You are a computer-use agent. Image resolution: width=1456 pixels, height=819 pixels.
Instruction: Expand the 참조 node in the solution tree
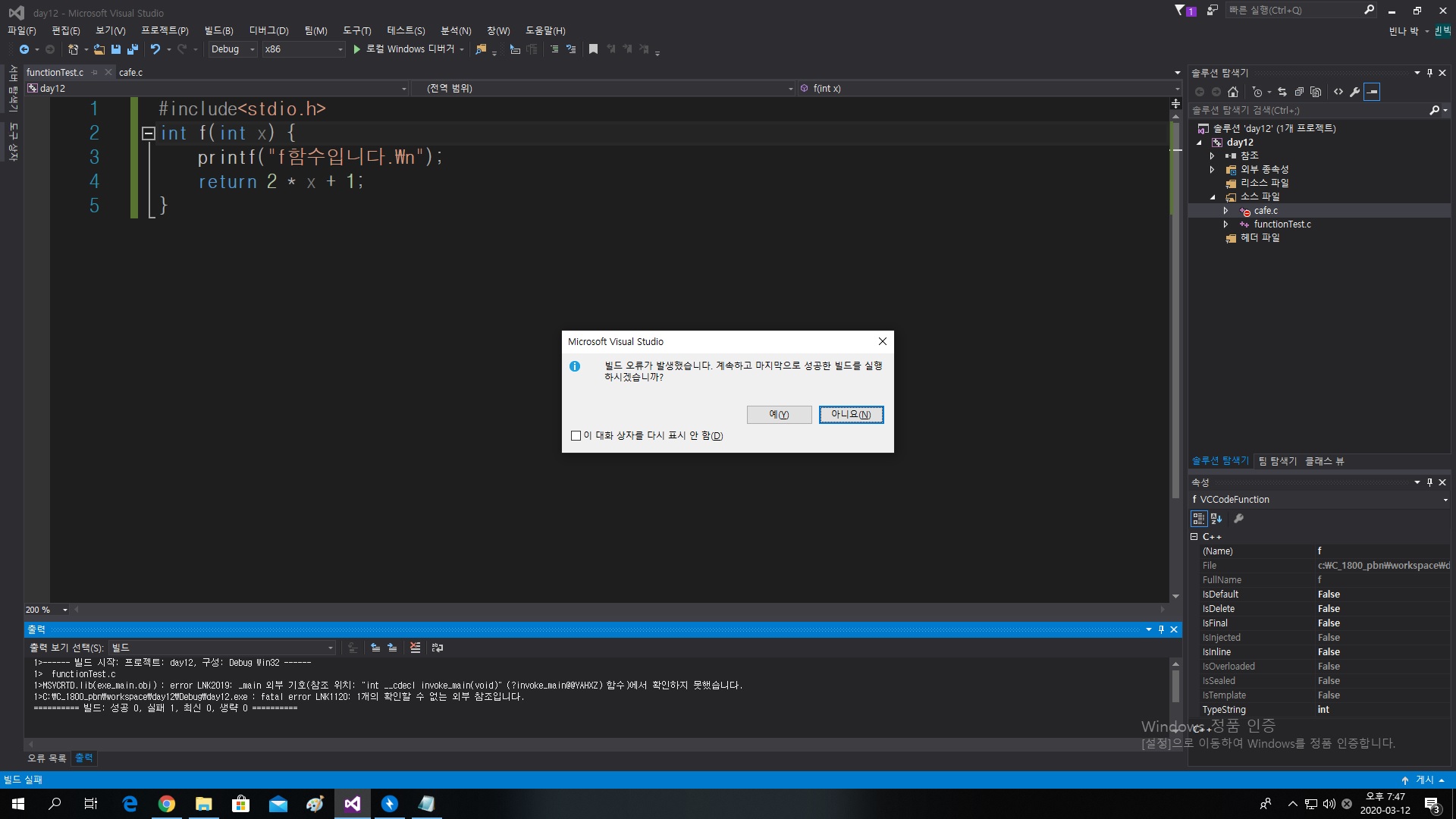click(1212, 156)
